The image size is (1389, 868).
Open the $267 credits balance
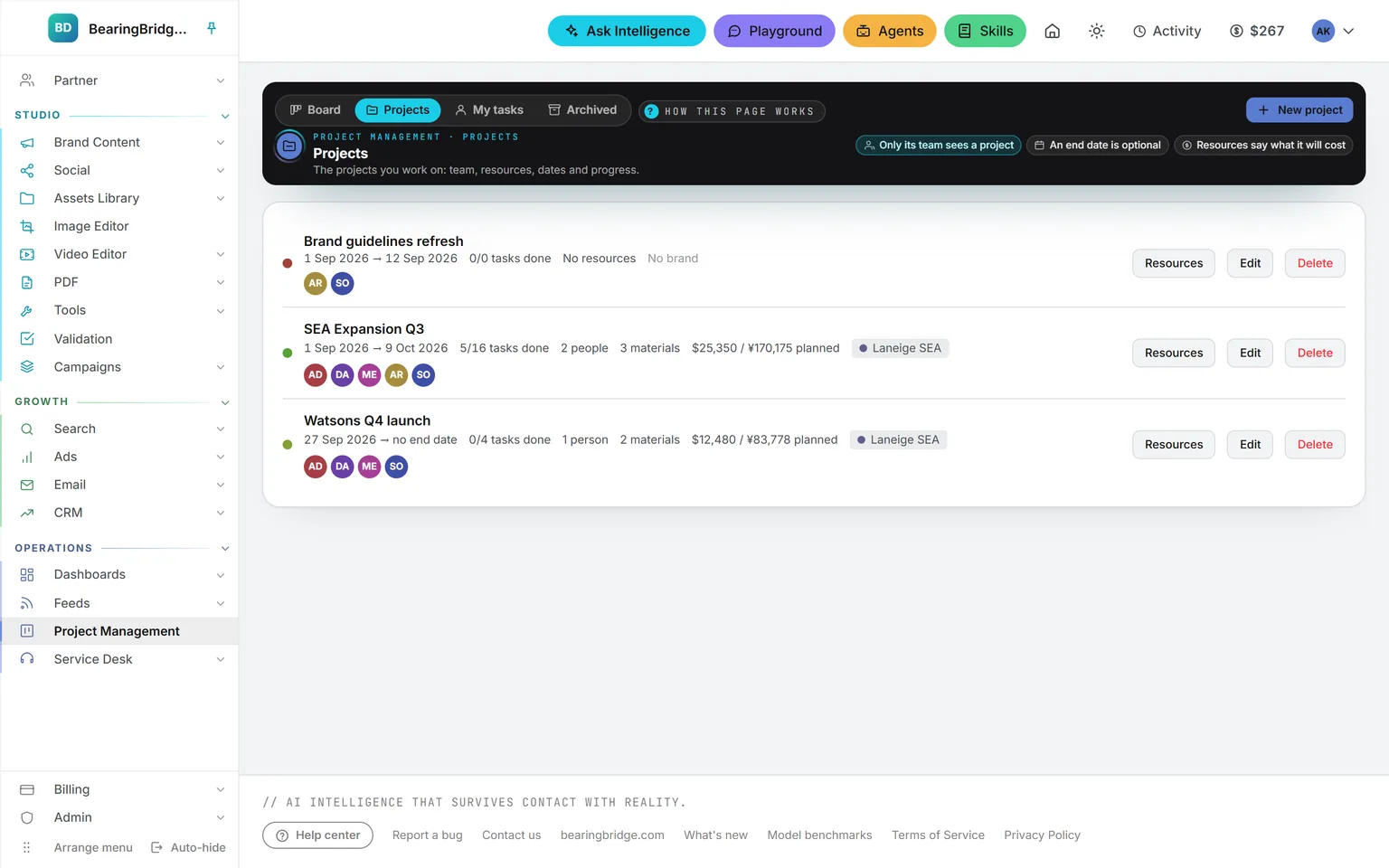tap(1257, 31)
